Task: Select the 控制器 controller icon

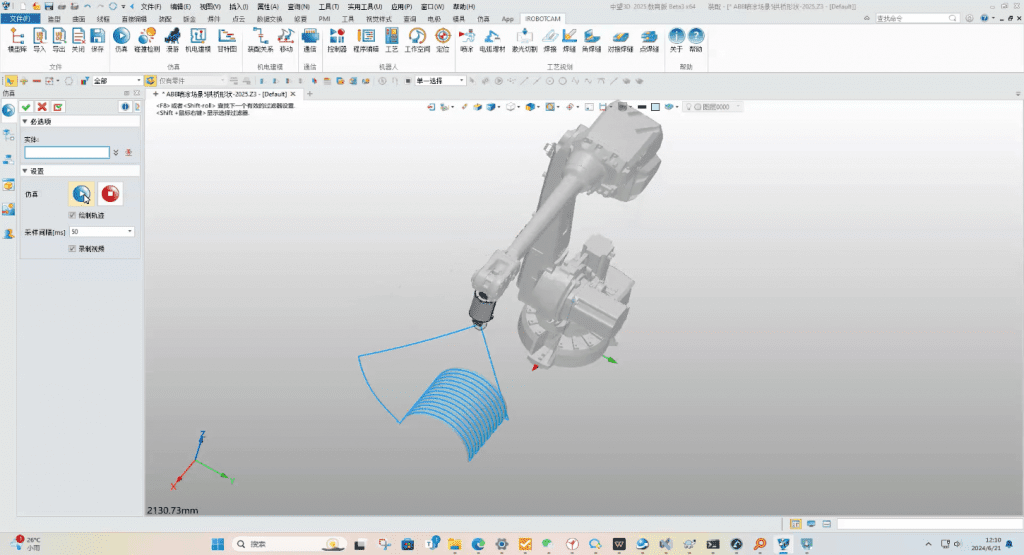Action: click(x=336, y=38)
